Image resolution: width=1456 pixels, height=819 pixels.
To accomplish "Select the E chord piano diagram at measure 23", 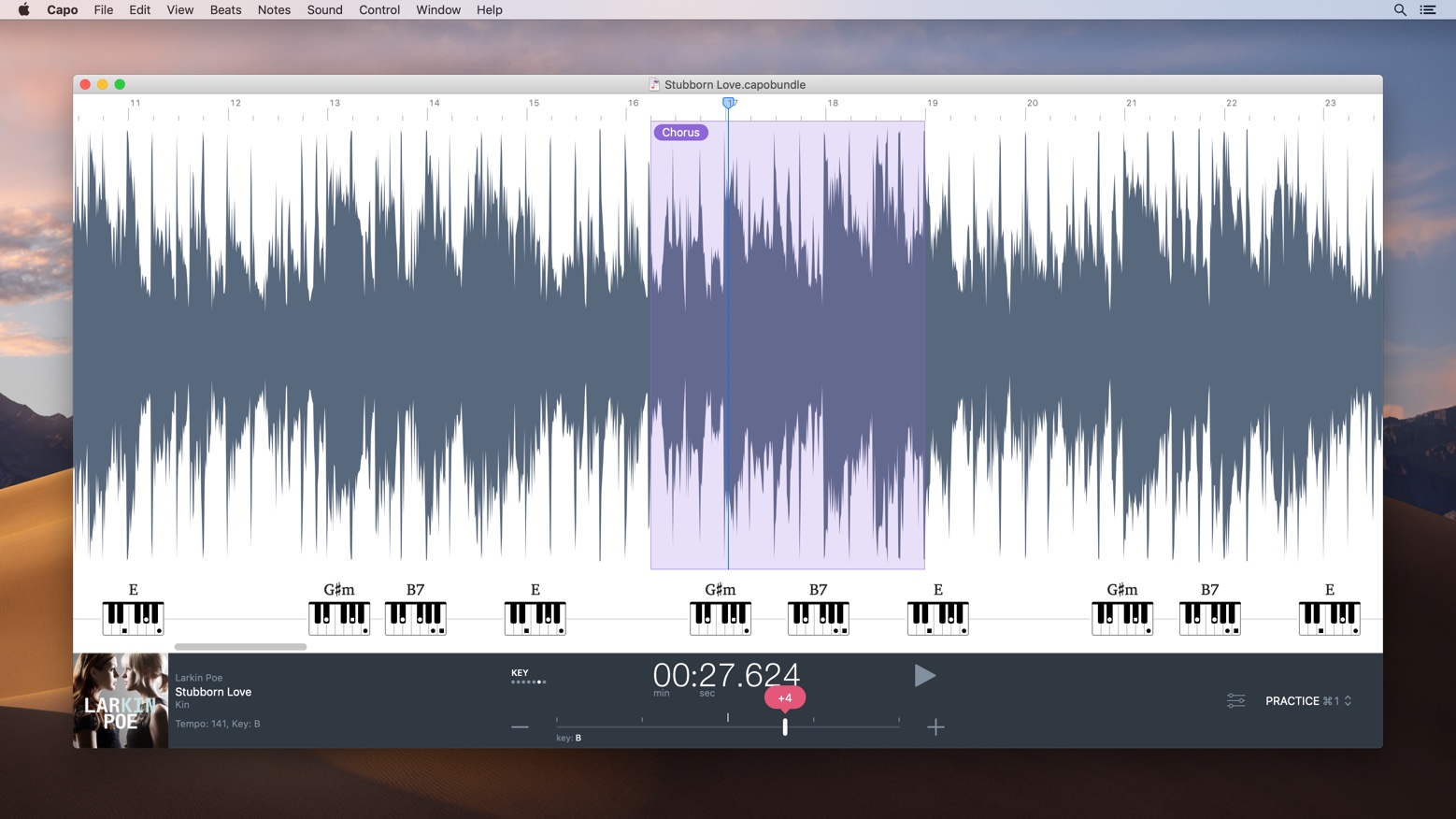I will pyautogui.click(x=1330, y=618).
